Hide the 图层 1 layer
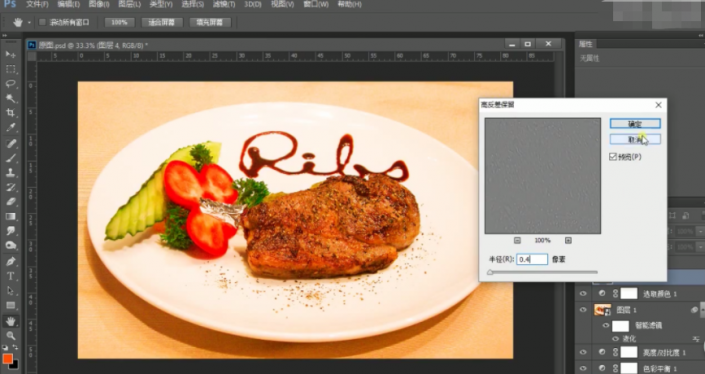This screenshot has width=705, height=374. tap(583, 310)
